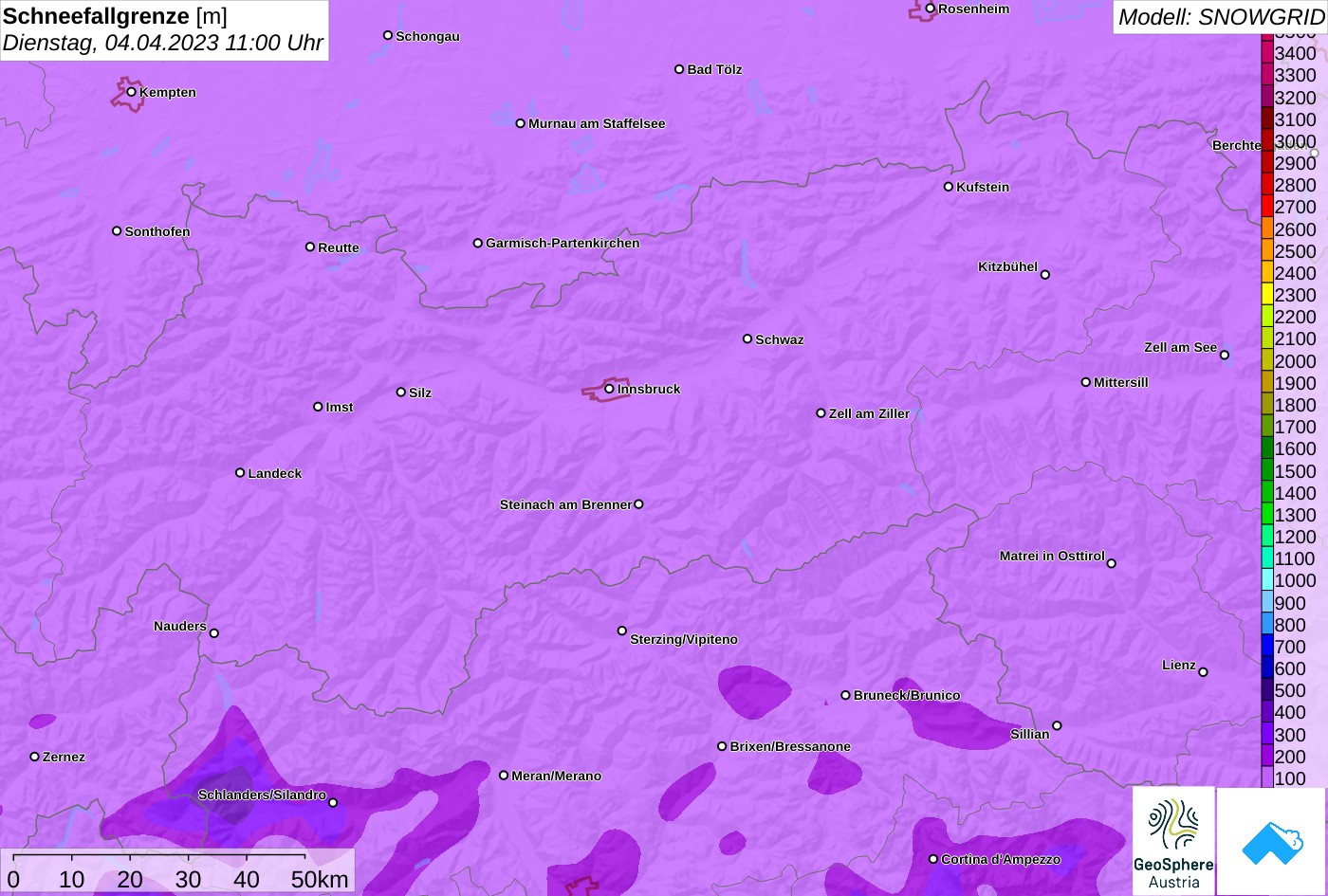1328x896 pixels.
Task: Click the '1000' legend value
Action: tap(1296, 580)
